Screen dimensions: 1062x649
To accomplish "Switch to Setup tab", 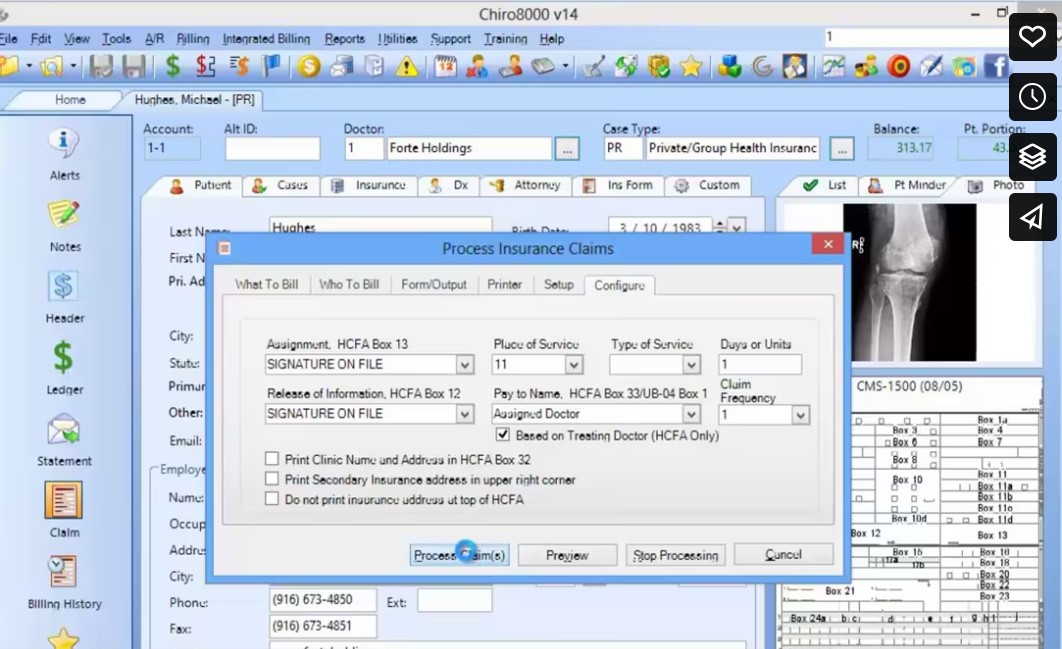I will tap(559, 285).
